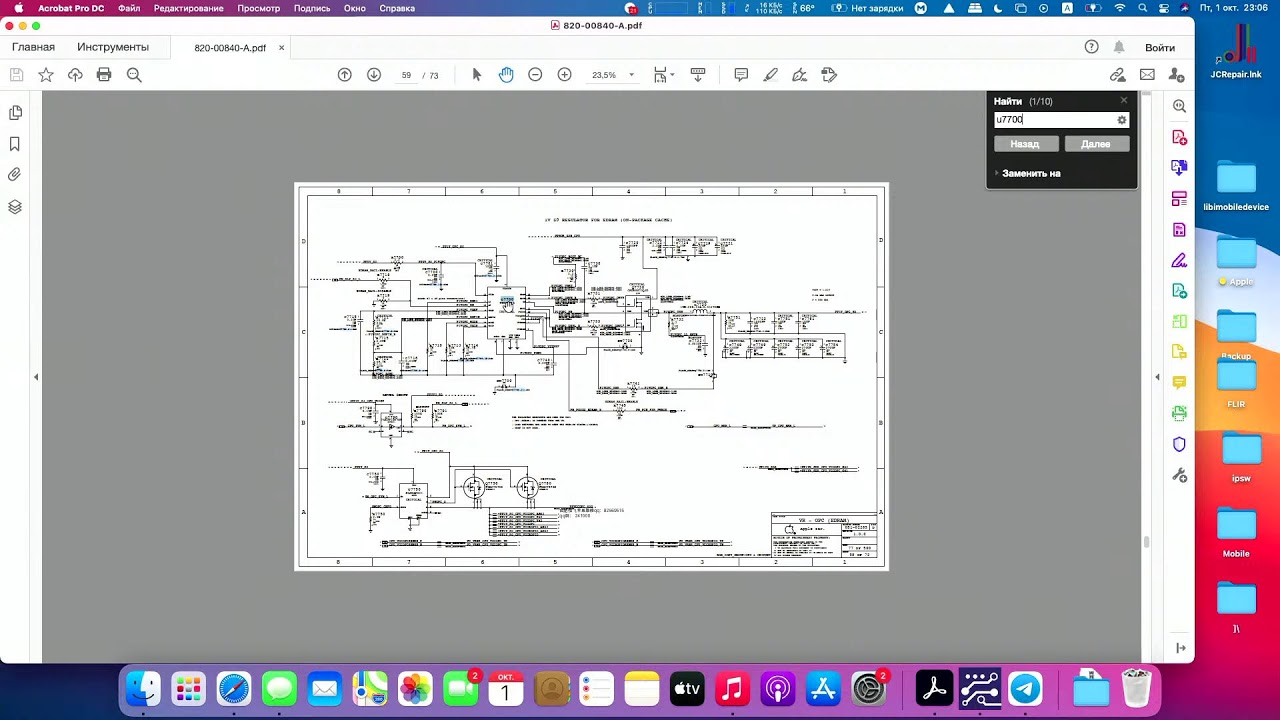Open the Редактирование menu

pos(188,8)
